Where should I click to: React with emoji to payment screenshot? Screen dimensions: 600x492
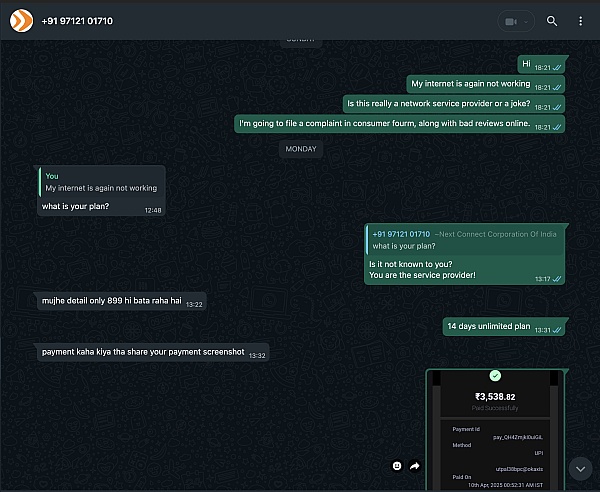pyautogui.click(x=397, y=466)
